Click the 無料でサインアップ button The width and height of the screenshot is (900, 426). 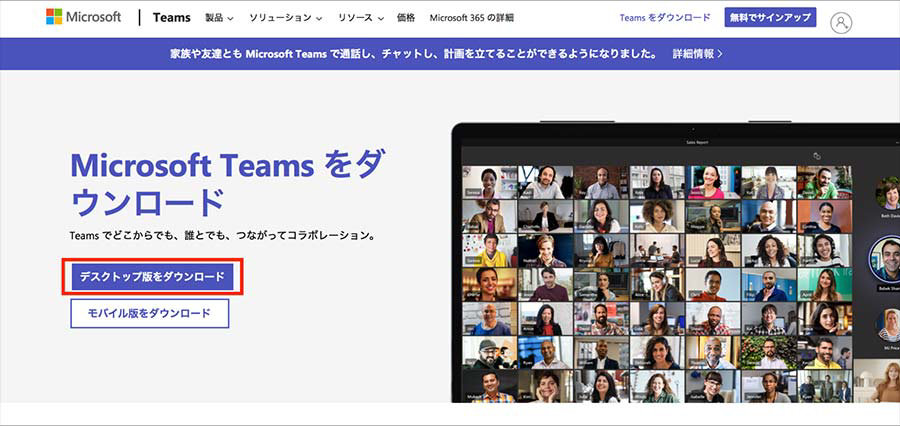pos(770,18)
